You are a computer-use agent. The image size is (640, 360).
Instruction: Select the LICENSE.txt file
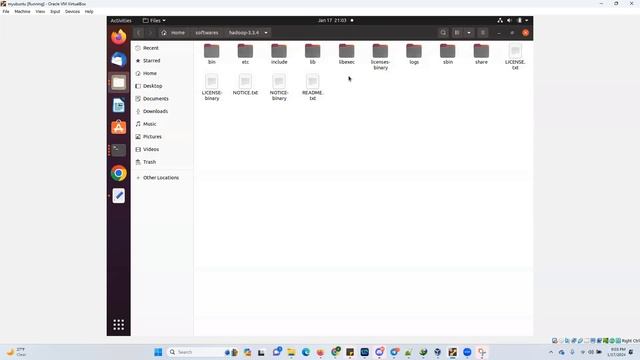click(x=515, y=56)
